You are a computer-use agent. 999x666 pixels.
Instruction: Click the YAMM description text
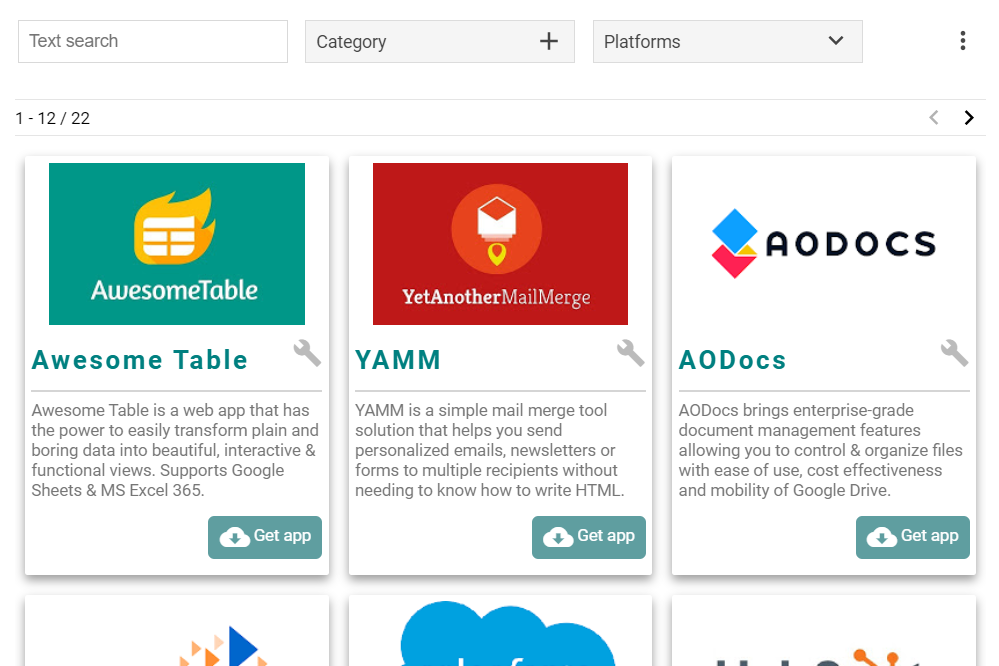pyautogui.click(x=490, y=450)
